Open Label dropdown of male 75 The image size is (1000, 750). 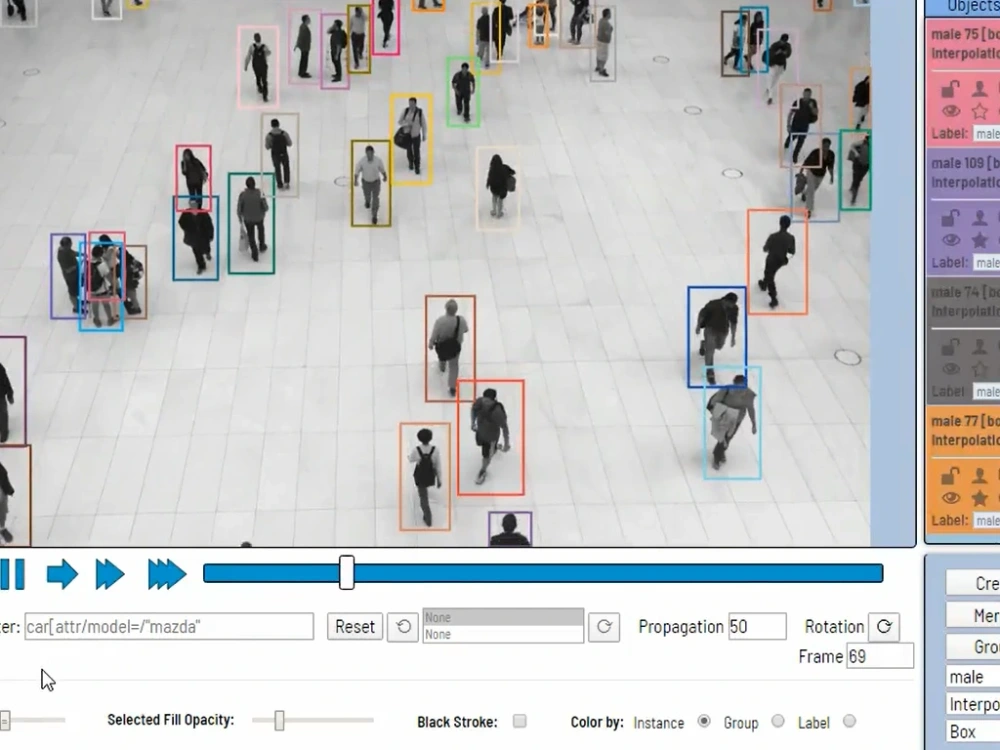pyautogui.click(x=987, y=134)
